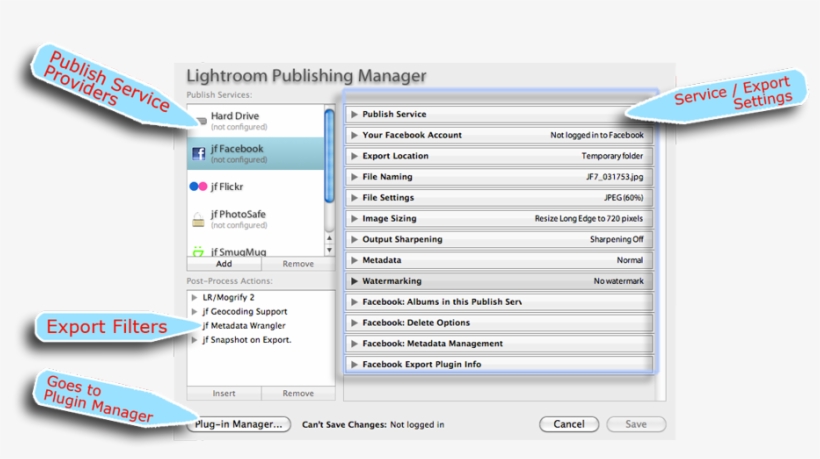Expand the Image Sizing section

coord(354,219)
